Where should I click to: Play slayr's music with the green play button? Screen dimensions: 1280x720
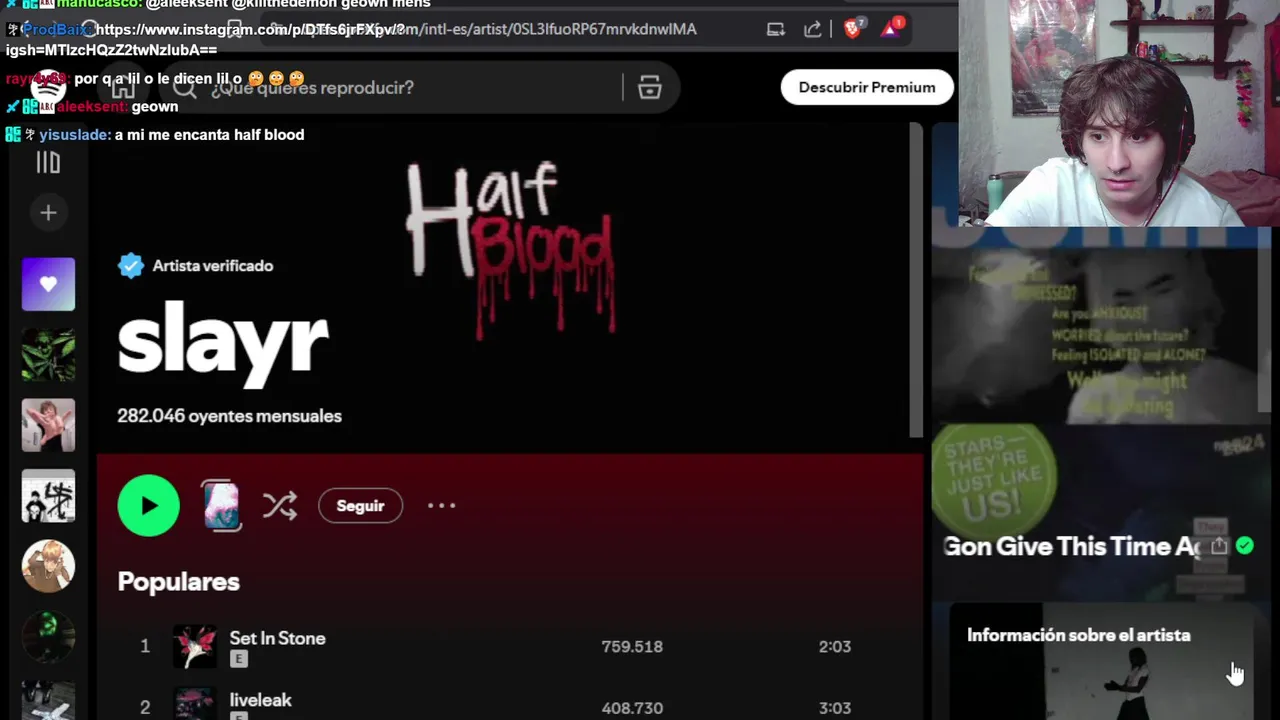coord(148,505)
